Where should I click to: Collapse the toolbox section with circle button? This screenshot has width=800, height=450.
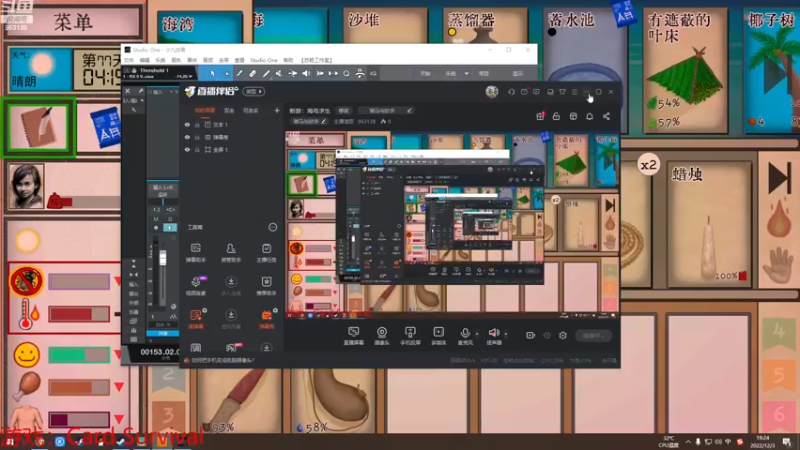[x=273, y=227]
